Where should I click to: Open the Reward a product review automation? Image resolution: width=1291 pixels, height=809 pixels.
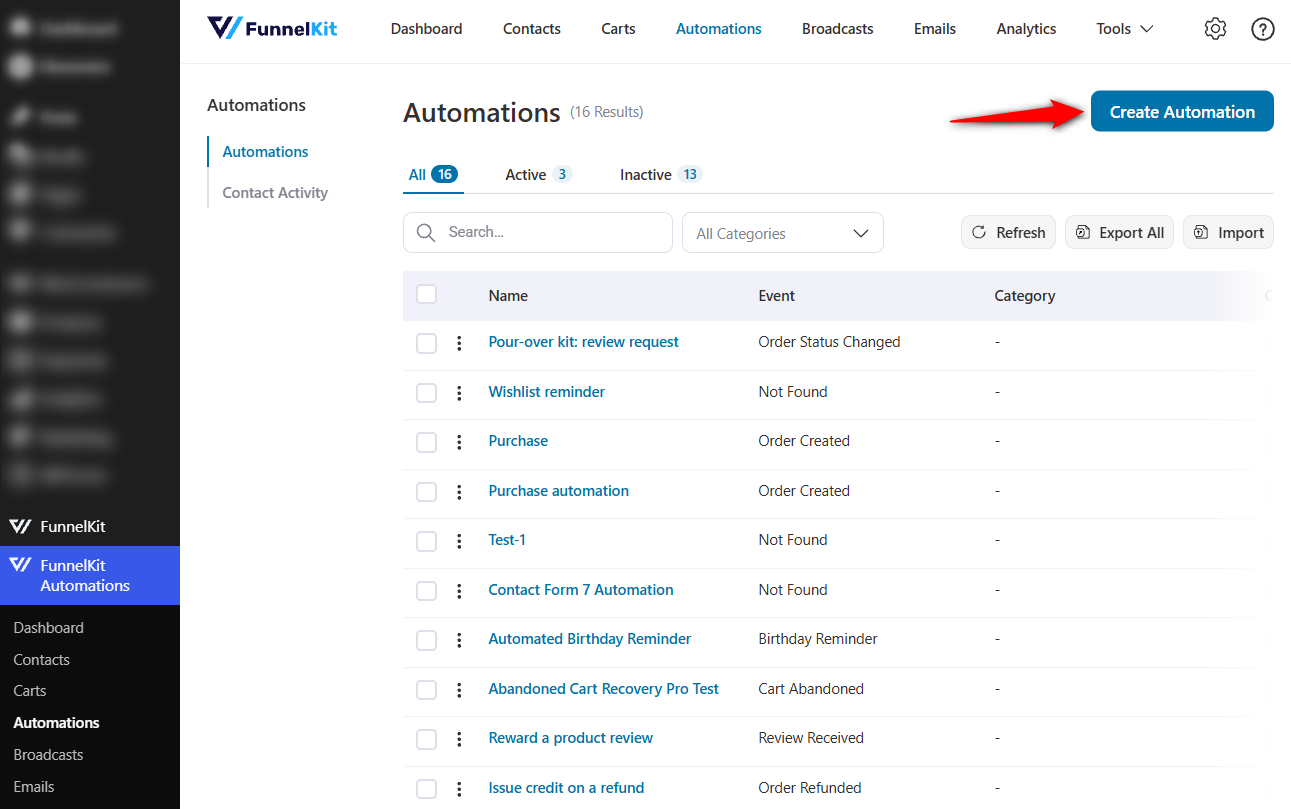click(x=571, y=738)
